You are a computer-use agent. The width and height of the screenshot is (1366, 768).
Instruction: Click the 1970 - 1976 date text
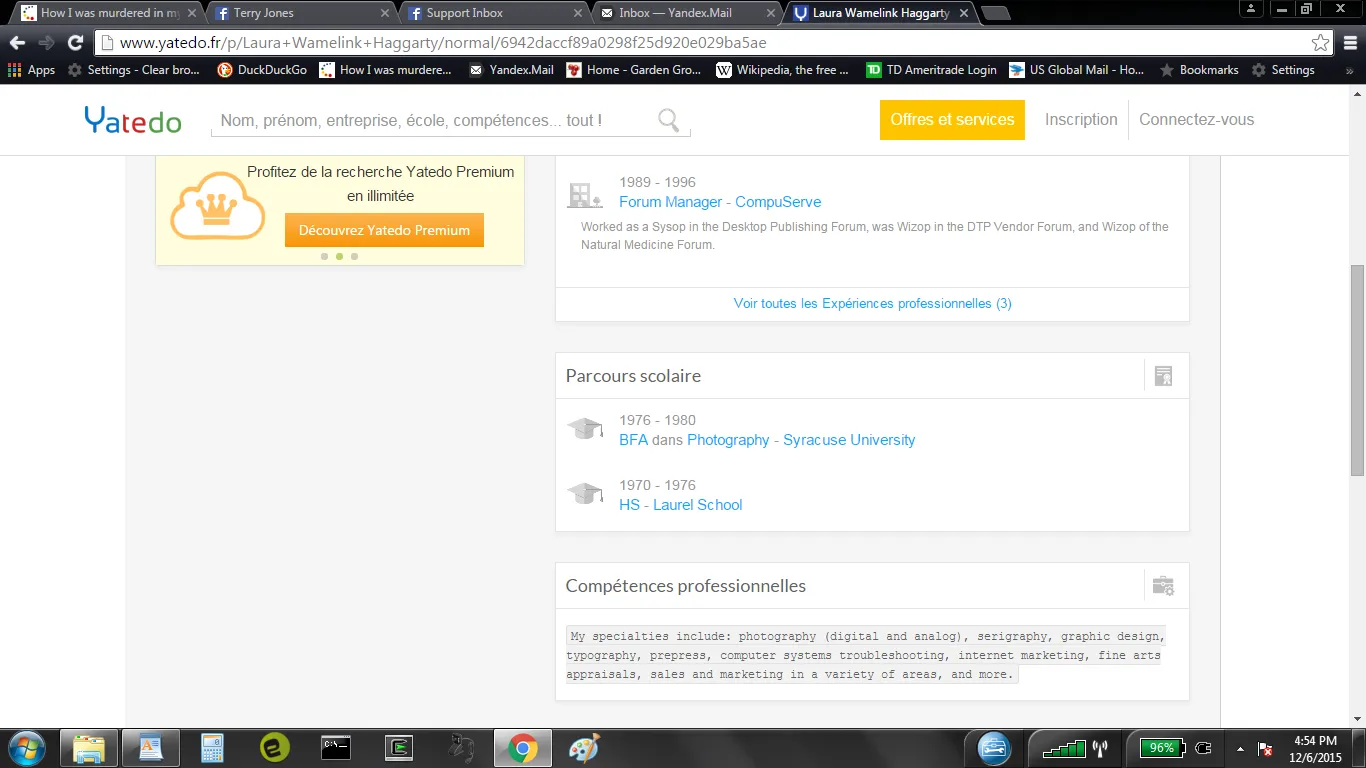(657, 485)
